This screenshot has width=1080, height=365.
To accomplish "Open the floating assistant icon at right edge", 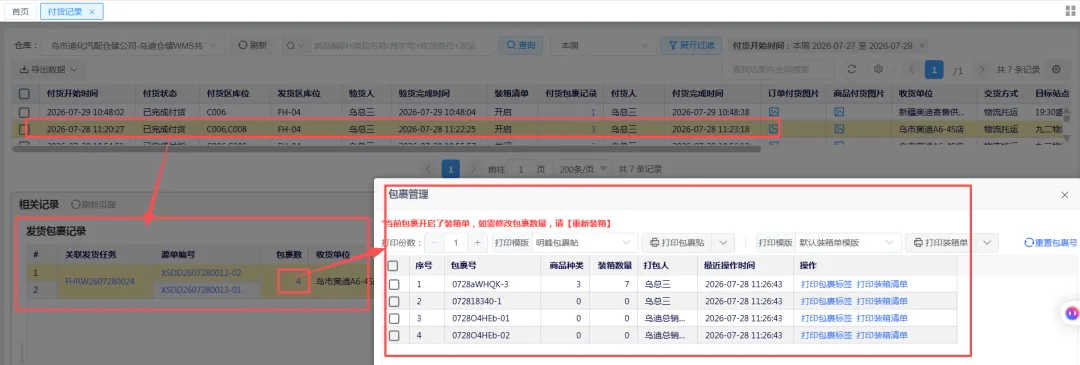I will (x=1071, y=312).
